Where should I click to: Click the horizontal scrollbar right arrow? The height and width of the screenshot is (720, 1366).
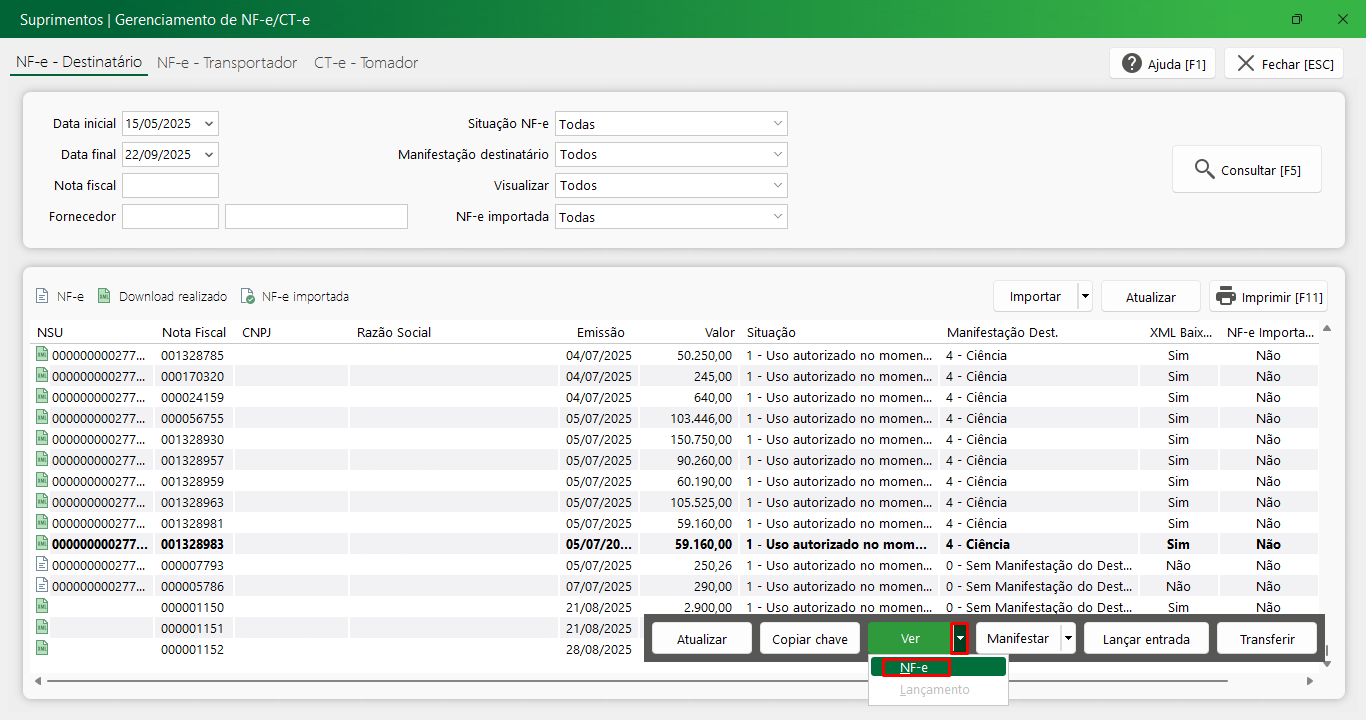click(x=1310, y=681)
